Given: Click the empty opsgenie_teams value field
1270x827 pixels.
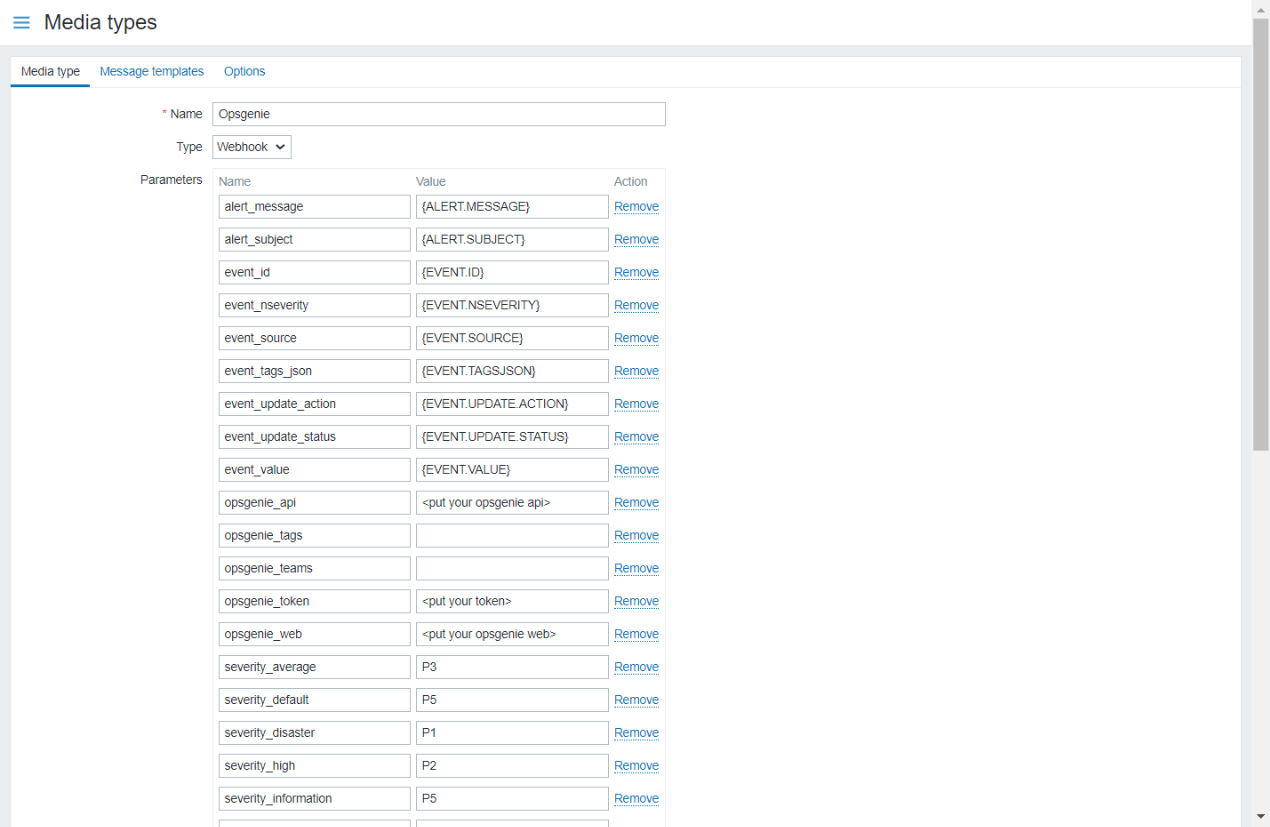Looking at the screenshot, I should (x=512, y=569).
